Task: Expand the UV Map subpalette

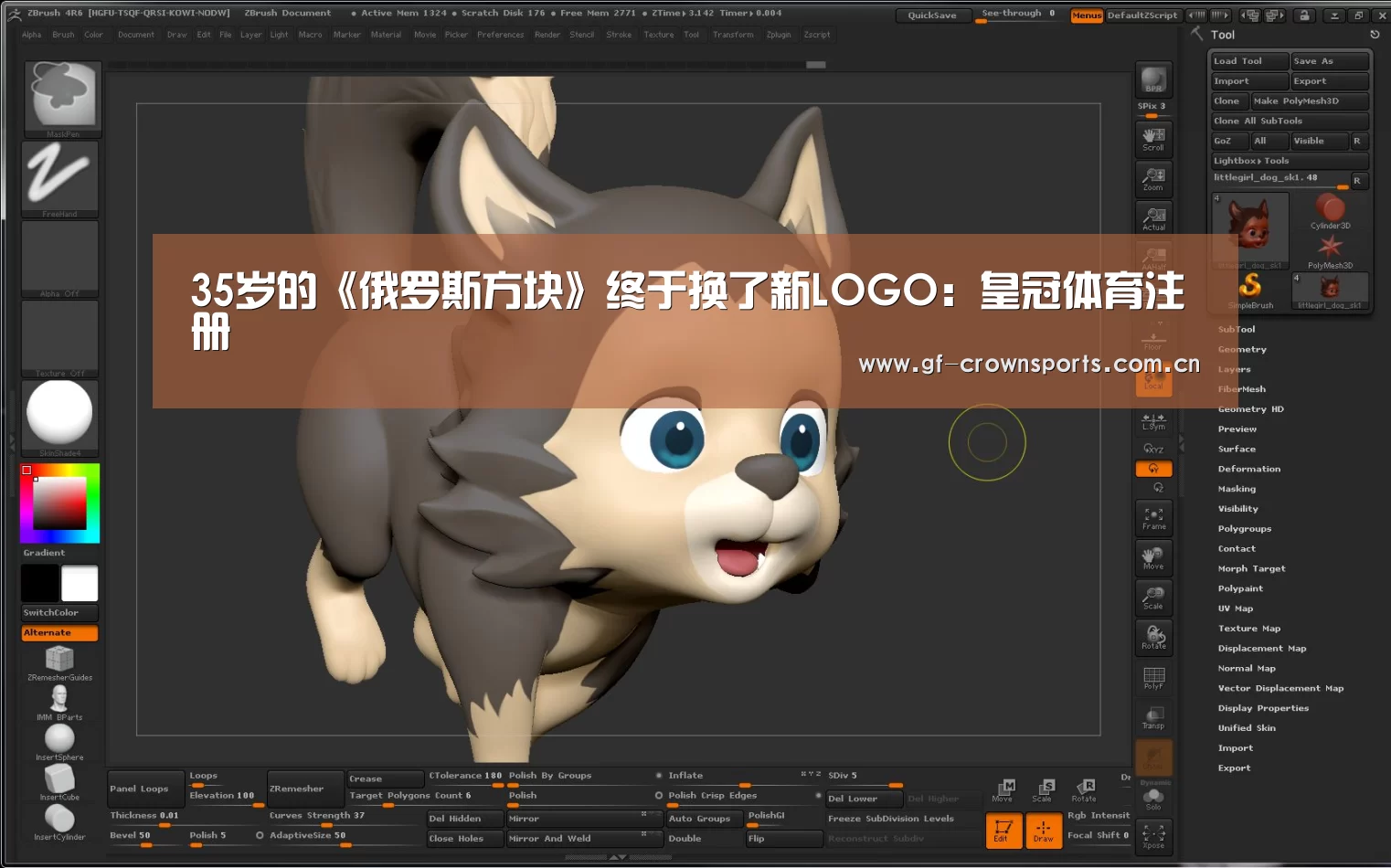Action: pyautogui.click(x=1236, y=609)
